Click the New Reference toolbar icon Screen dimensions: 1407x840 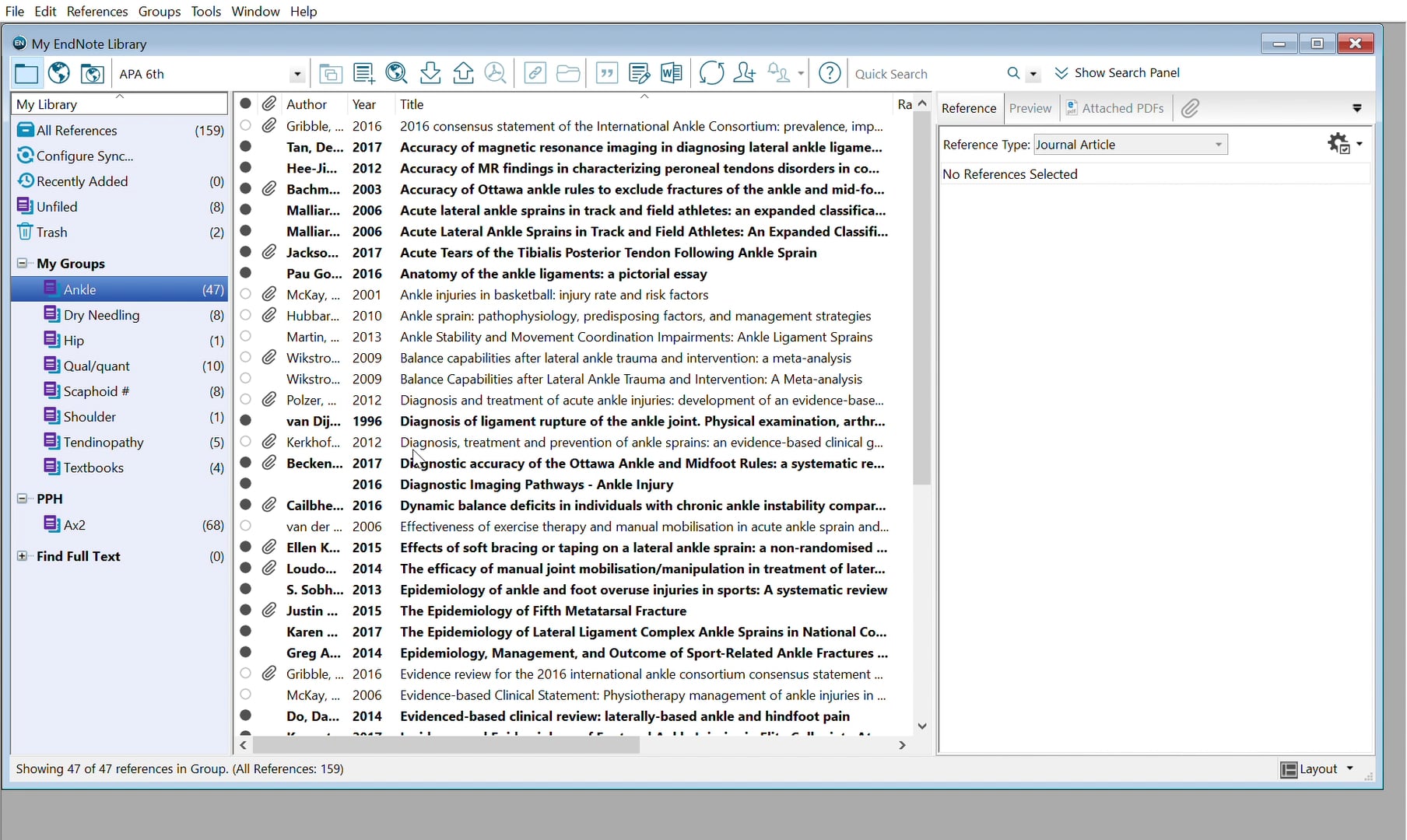tap(363, 74)
